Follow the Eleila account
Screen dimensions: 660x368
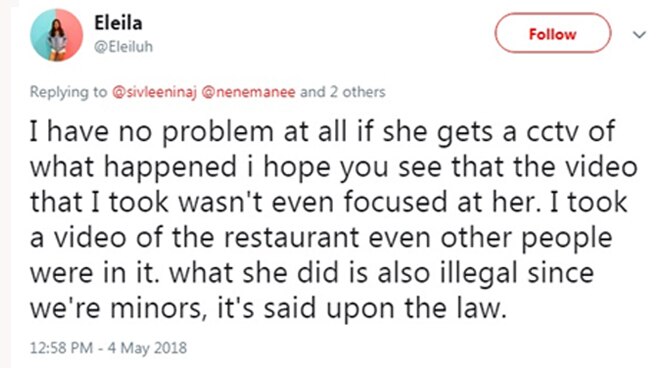coord(553,33)
